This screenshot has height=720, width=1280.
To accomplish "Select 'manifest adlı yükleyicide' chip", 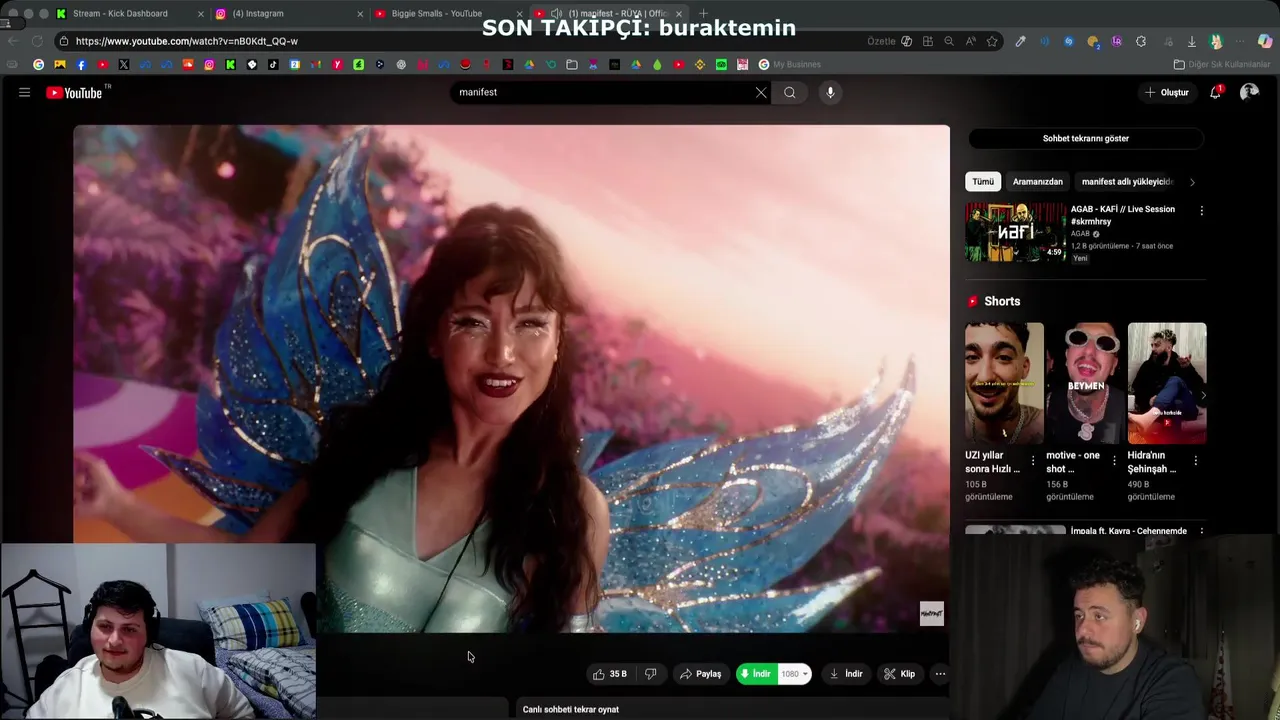I will pos(1127,181).
